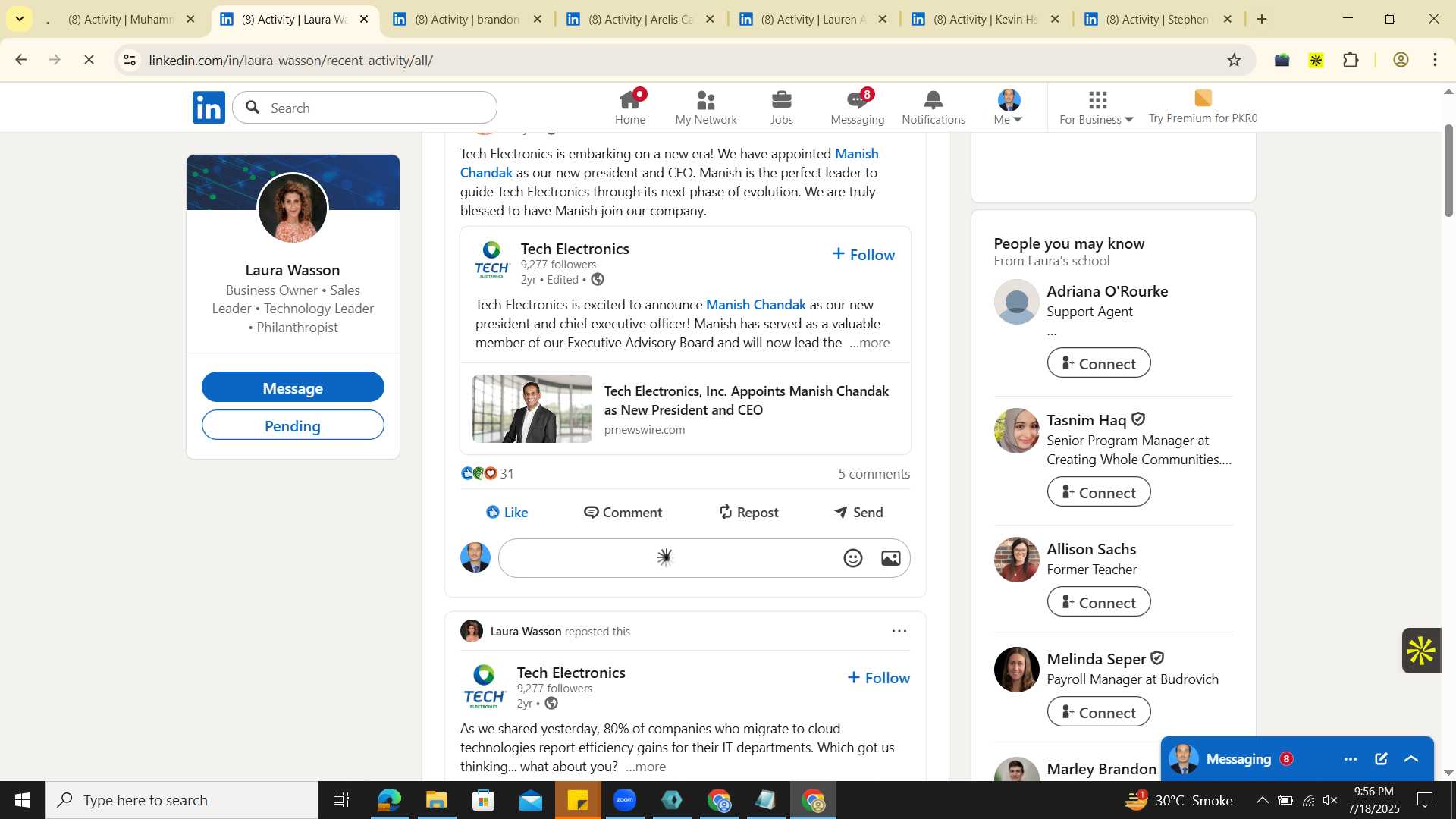Expand the Messaging panel chevron
Image resolution: width=1456 pixels, height=819 pixels.
tap(1411, 759)
